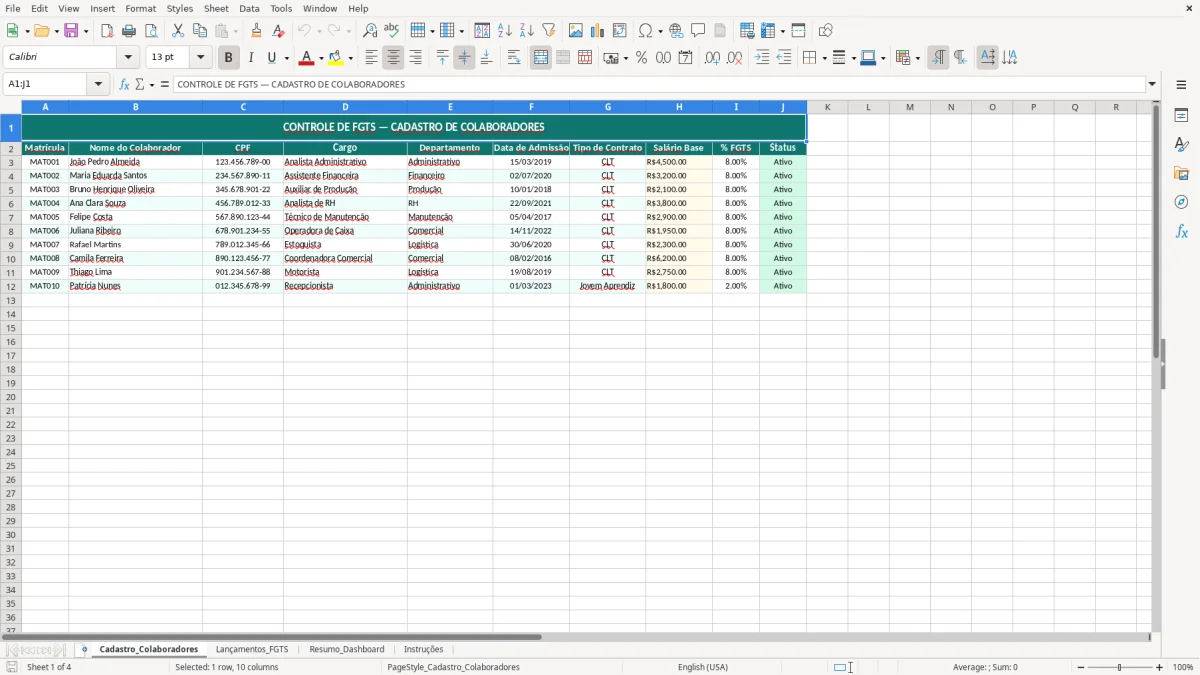Viewport: 1200px width, 675px height.
Task: Click the Insert Chart icon
Action: pos(598,31)
